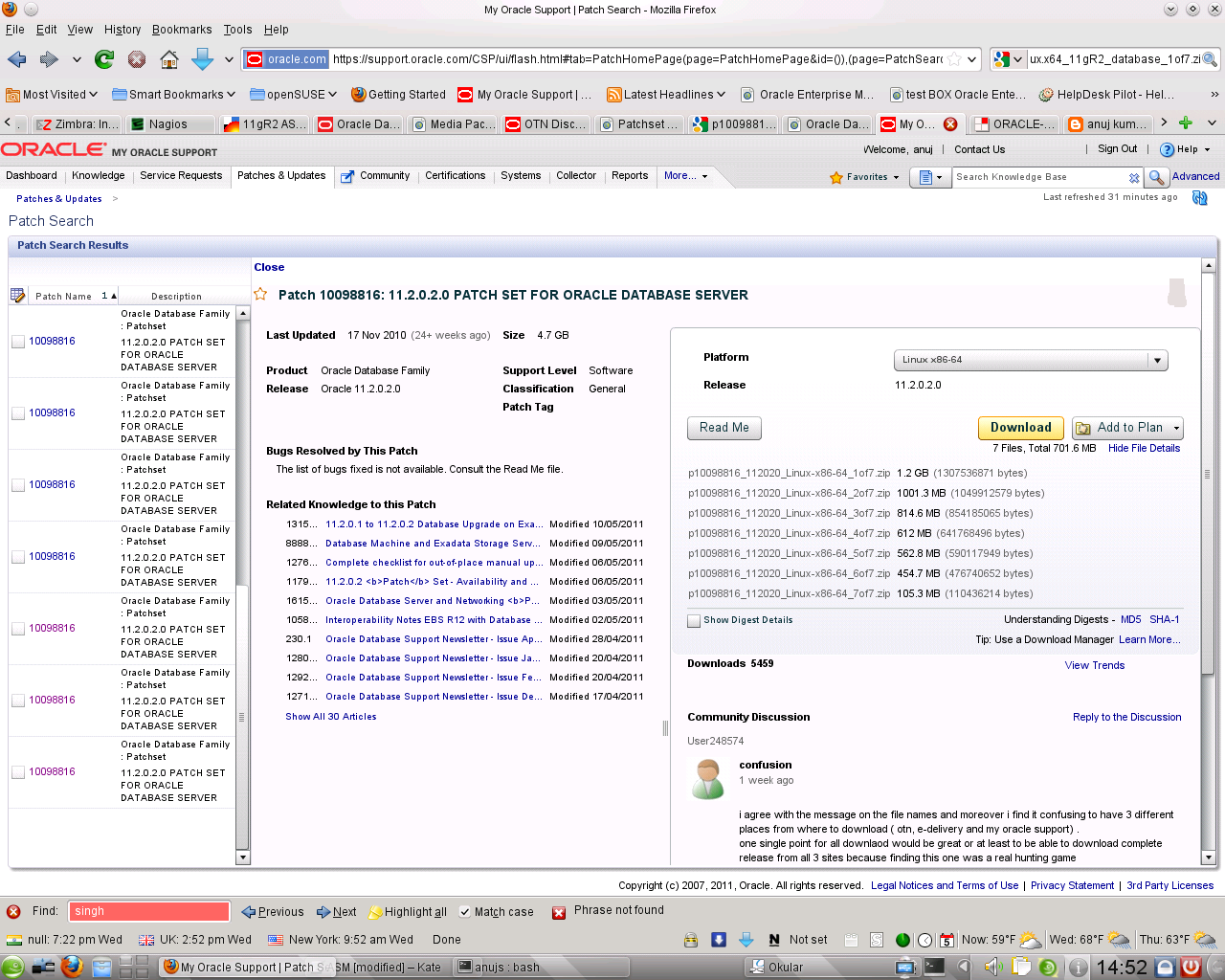Open the knowledge-base search type dropdown
Screen dimensions: 1225x980
[930, 177]
